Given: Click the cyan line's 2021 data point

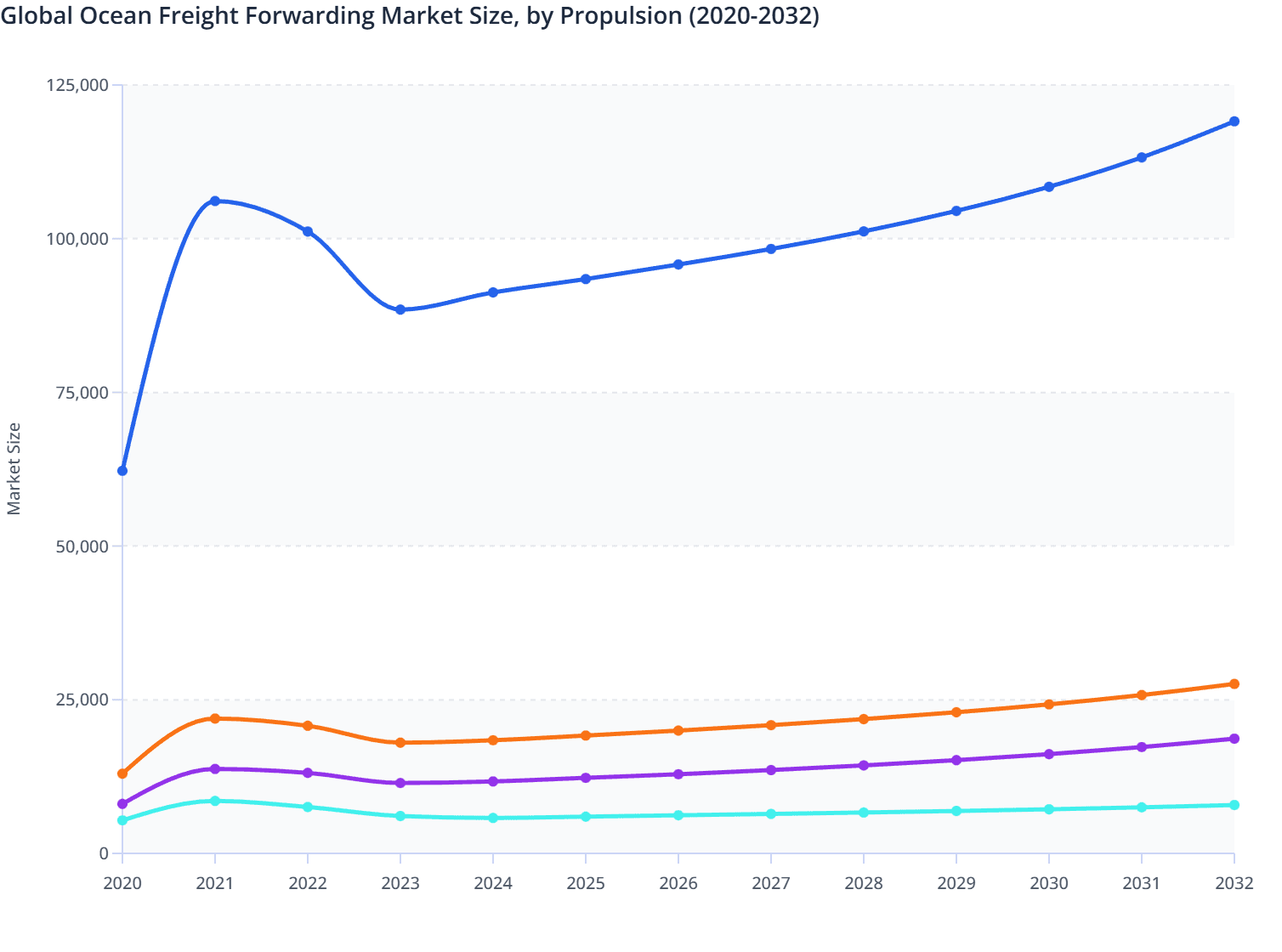Looking at the screenshot, I should (x=215, y=801).
